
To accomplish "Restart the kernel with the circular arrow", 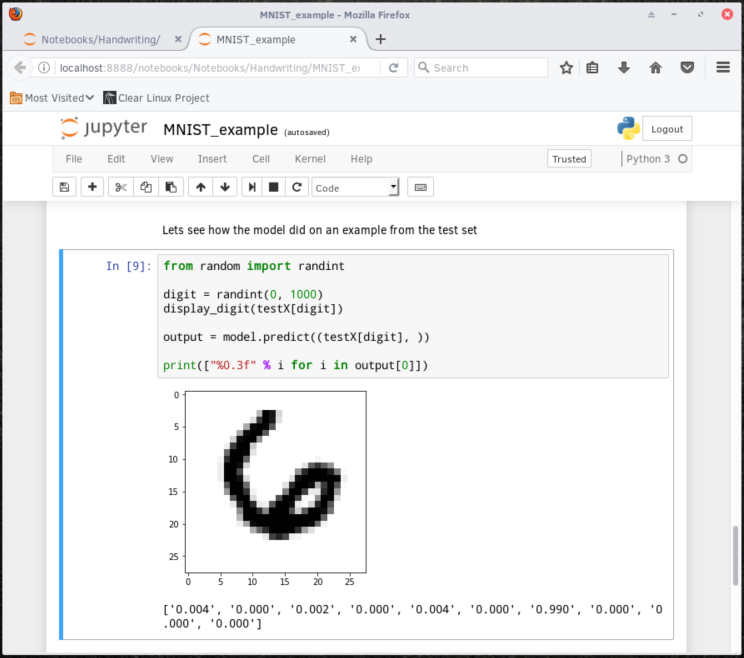I will tap(297, 187).
